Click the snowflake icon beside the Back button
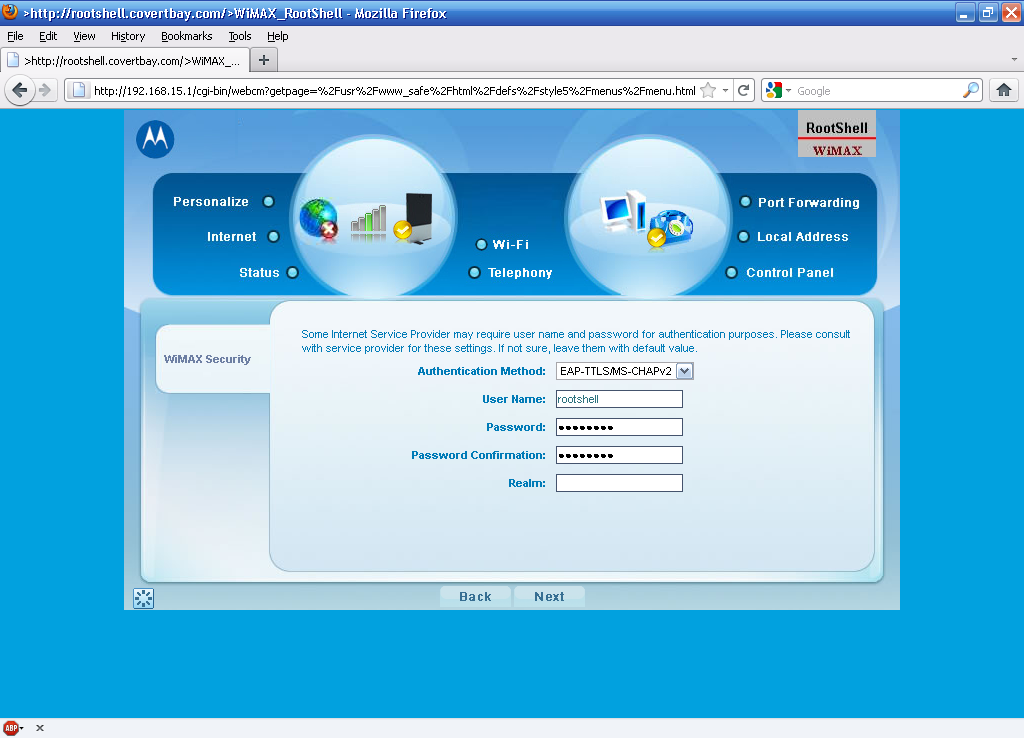1024x738 pixels. coord(144,598)
